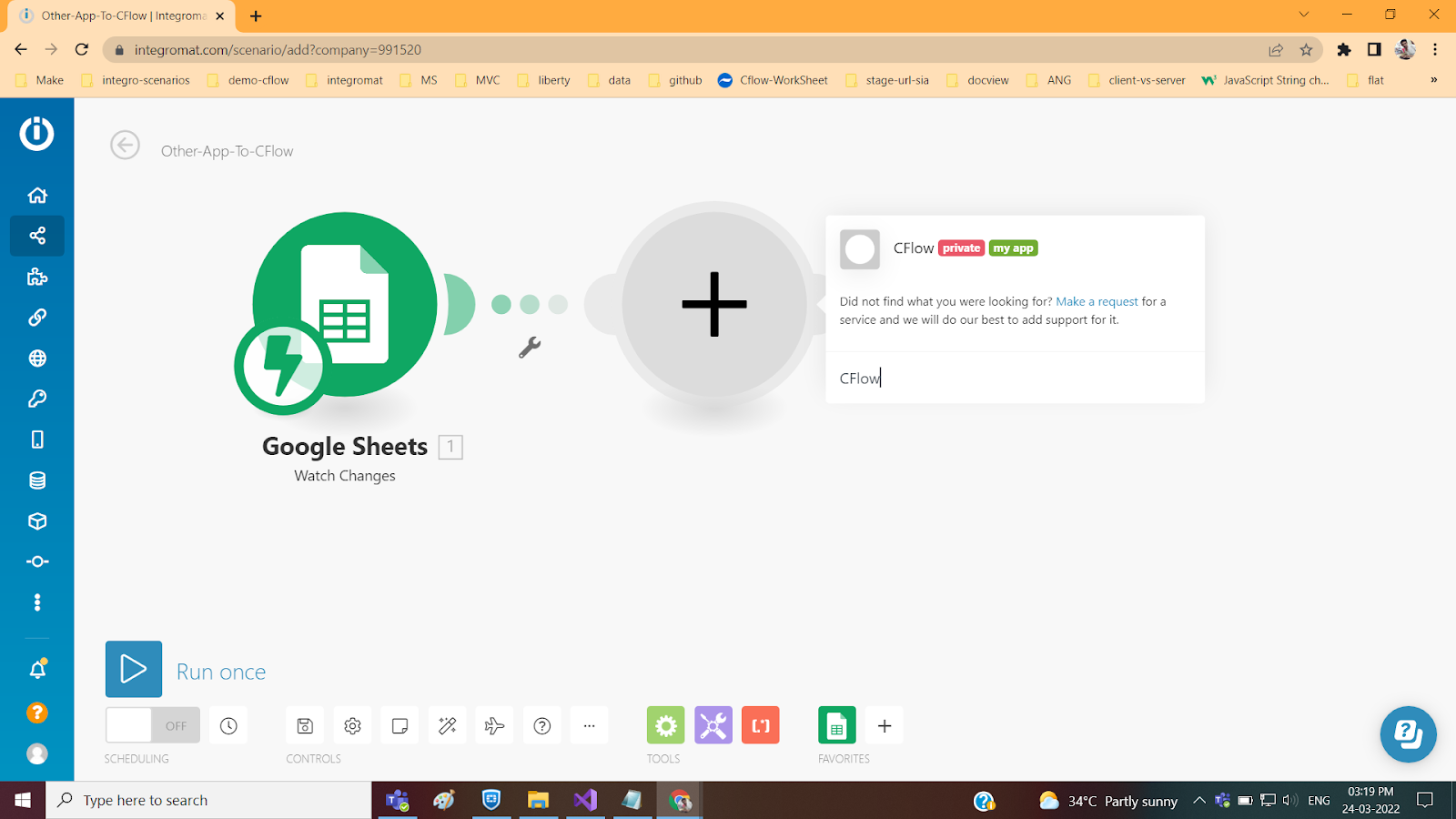Open schedule settings clock icon
Viewport: 1456px width, 819px height.
tap(228, 725)
